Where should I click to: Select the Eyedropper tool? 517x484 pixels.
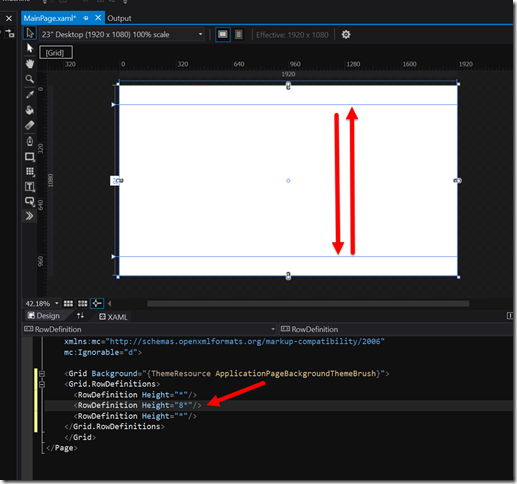point(30,94)
